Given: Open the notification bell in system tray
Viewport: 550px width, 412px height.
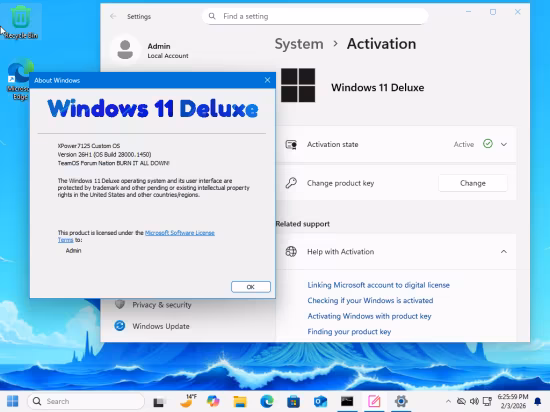Looking at the screenshot, I should pyautogui.click(x=537, y=401).
